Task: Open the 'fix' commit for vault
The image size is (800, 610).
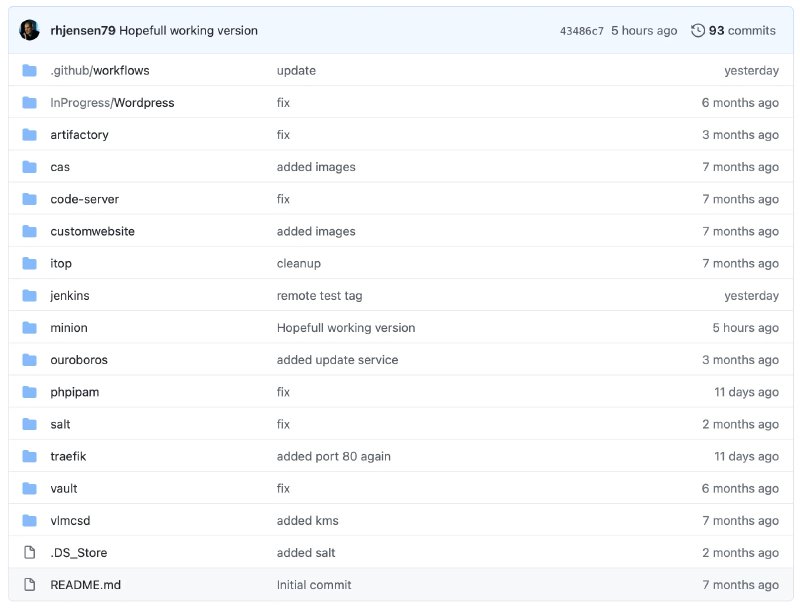Action: coord(283,488)
